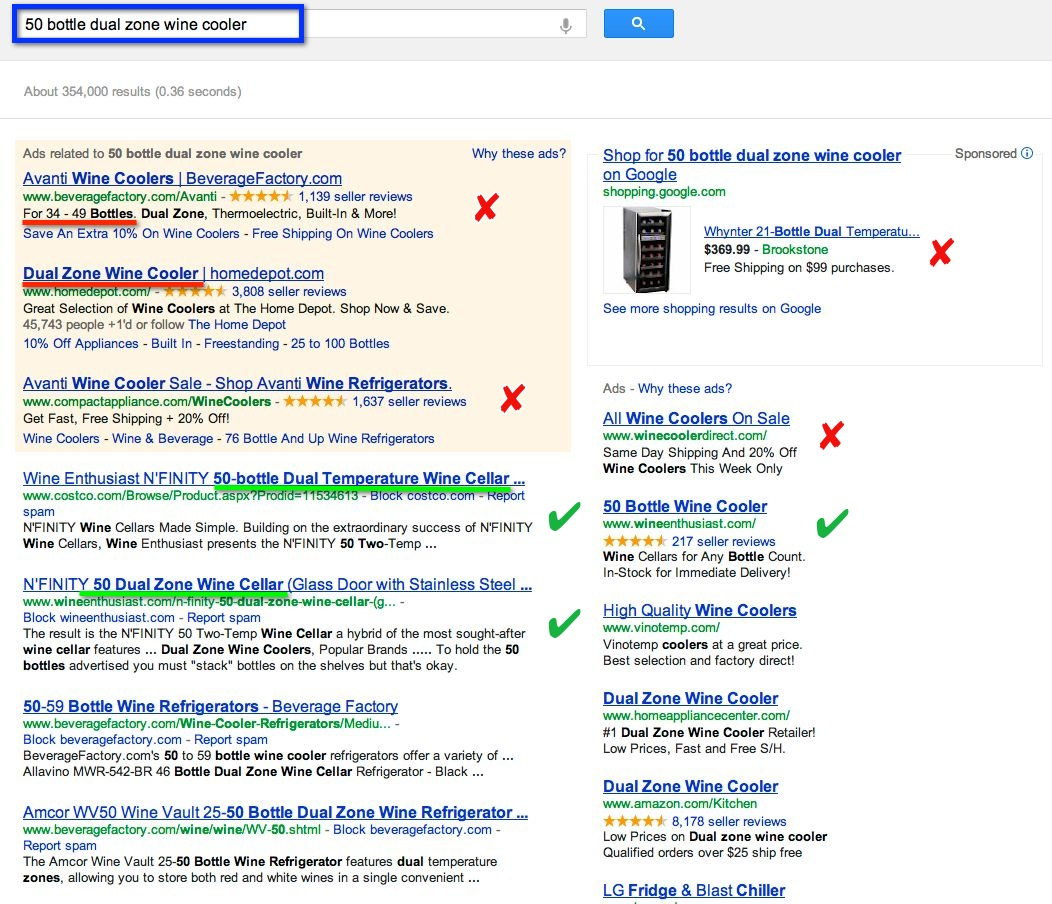Click the '$369.99' price text
Screen dimensions: 1052x904
pos(727,250)
